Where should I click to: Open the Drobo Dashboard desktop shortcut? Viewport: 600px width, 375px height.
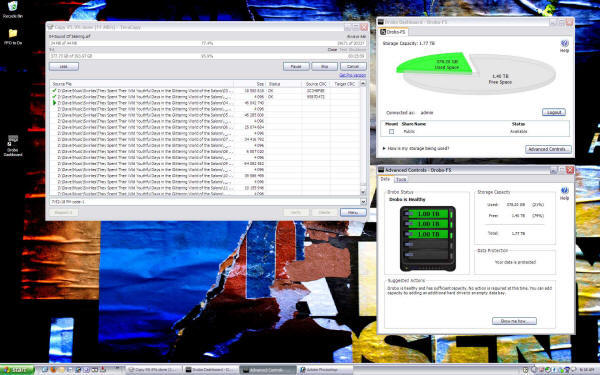(13, 145)
